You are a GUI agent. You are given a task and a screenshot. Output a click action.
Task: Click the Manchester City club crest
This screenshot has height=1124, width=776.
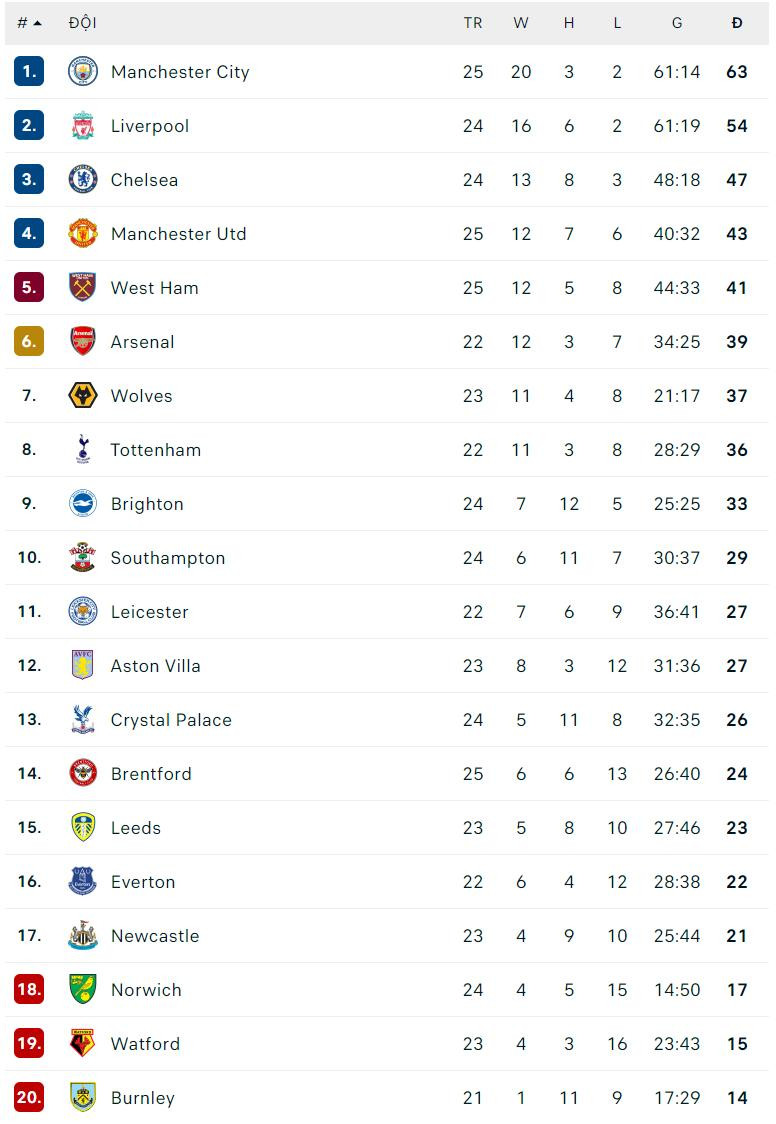pos(83,72)
